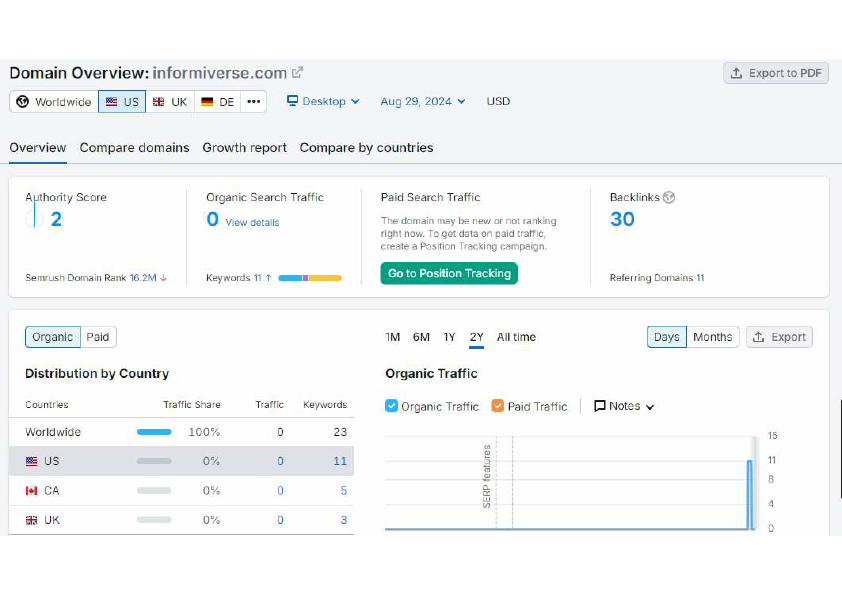Uncheck the Organic Traffic checkbox

(x=391, y=406)
